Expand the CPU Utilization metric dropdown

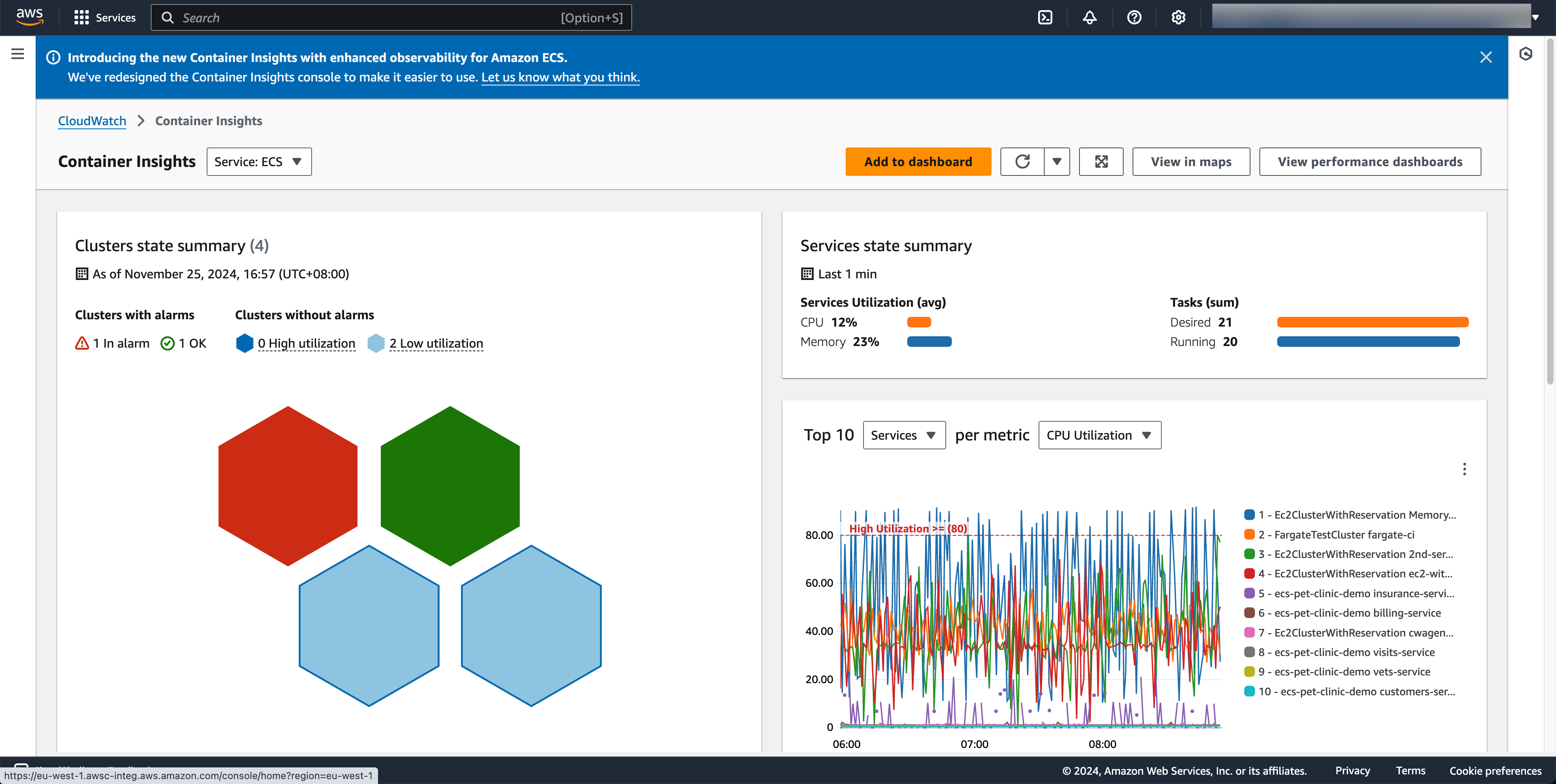point(1099,435)
